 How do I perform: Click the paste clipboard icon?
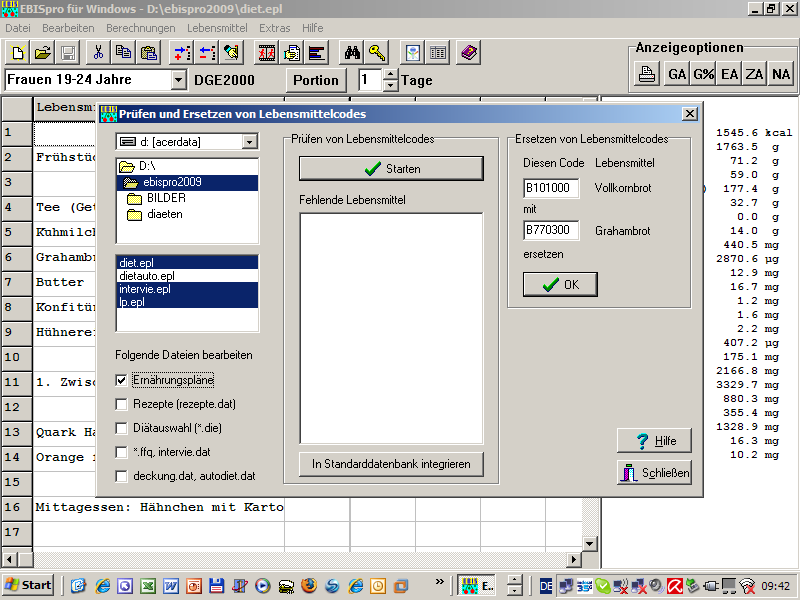pyautogui.click(x=149, y=53)
